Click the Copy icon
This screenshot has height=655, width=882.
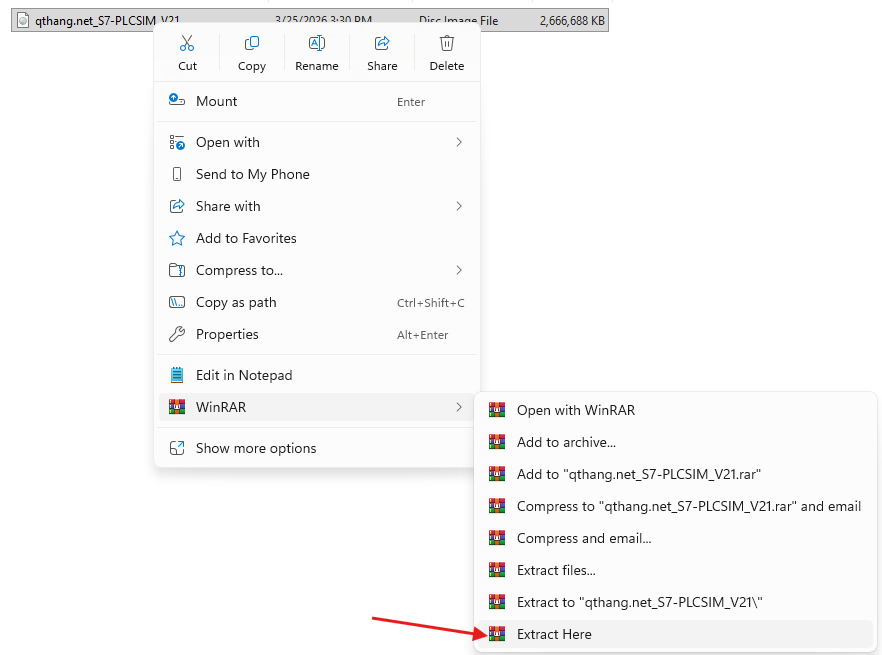[x=252, y=43]
